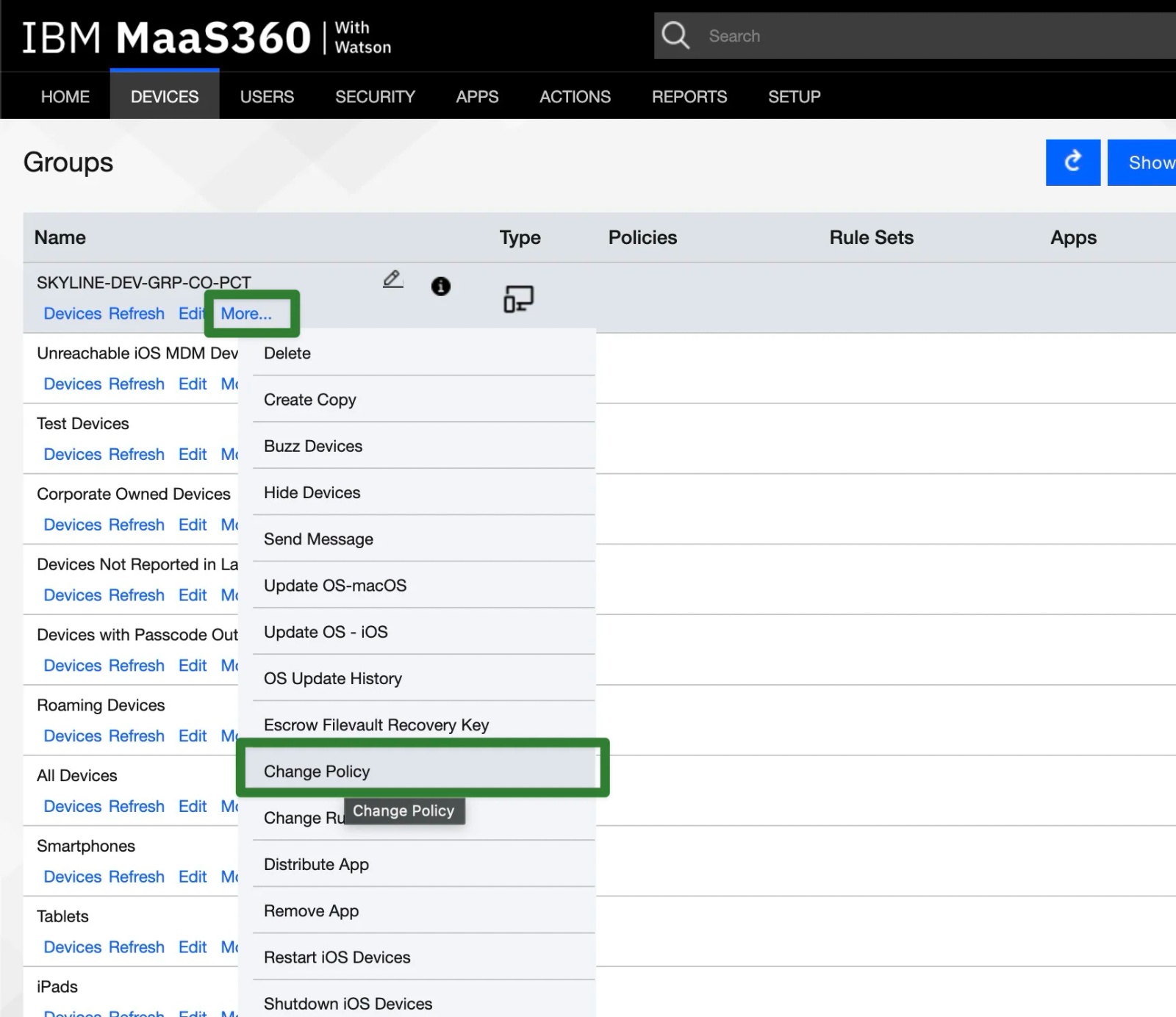Click Devices link under Devices Not Reported
The image size is (1176, 1017).
(73, 595)
